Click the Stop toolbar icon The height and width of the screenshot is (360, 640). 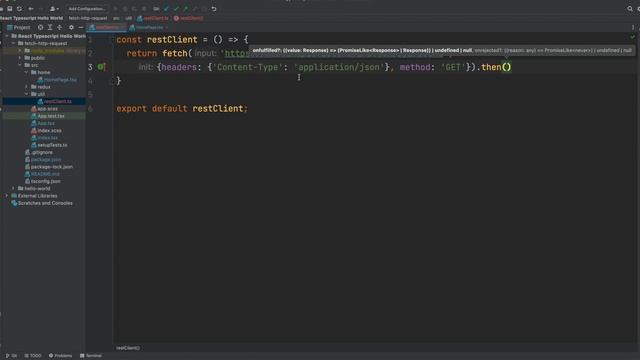coord(144,9)
